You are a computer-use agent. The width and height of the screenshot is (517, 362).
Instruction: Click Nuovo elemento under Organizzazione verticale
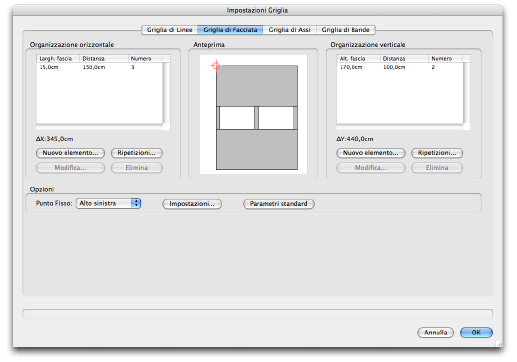pyautogui.click(x=371, y=153)
